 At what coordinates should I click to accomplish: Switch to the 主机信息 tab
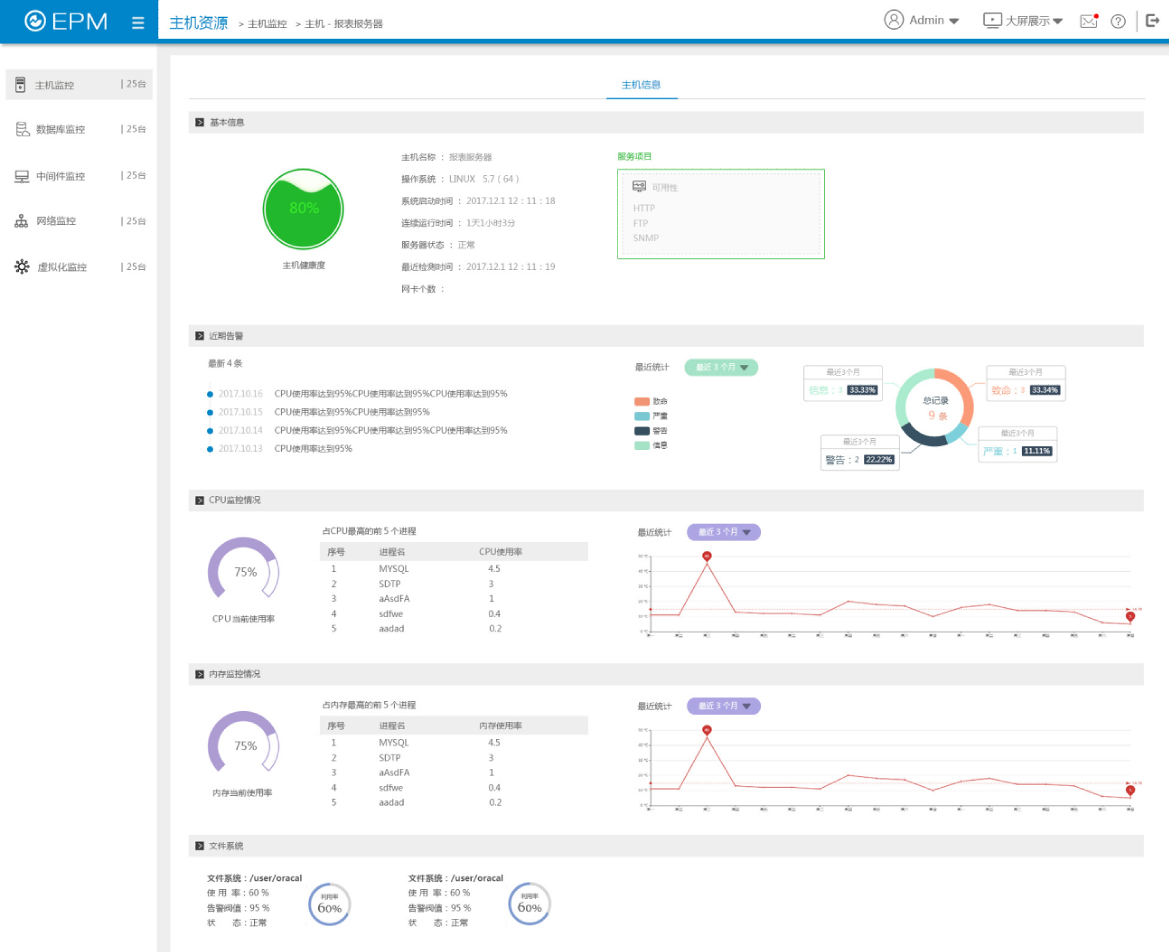coord(641,85)
